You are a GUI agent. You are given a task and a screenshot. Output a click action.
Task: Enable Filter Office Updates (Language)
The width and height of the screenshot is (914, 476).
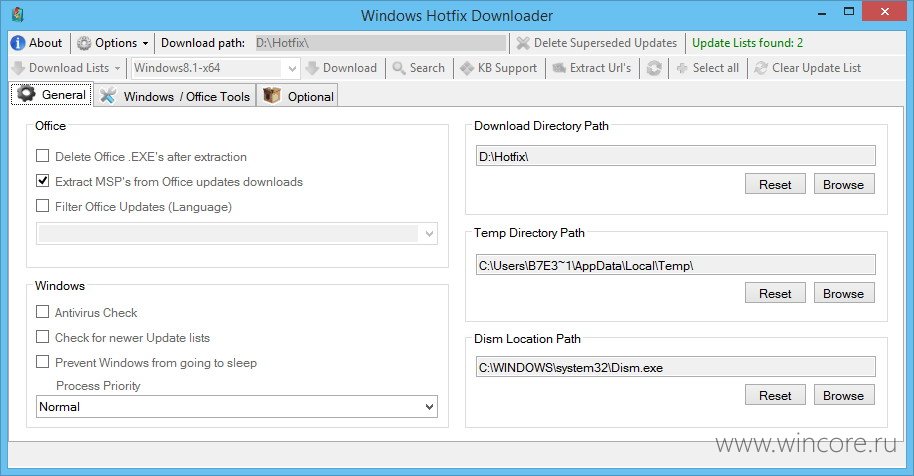click(43, 206)
